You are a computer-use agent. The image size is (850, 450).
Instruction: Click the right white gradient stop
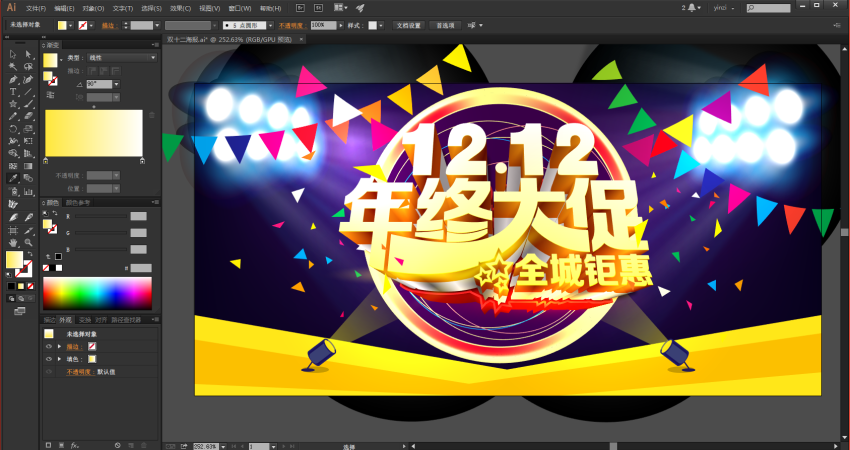[x=143, y=160]
